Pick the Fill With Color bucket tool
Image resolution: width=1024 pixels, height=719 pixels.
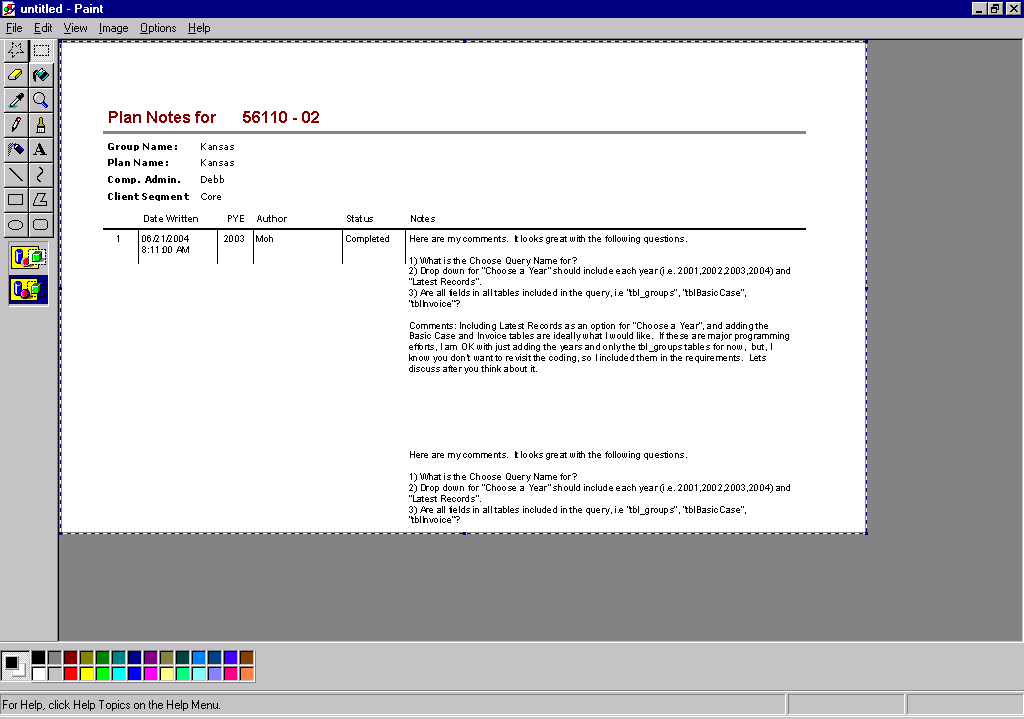click(40, 75)
